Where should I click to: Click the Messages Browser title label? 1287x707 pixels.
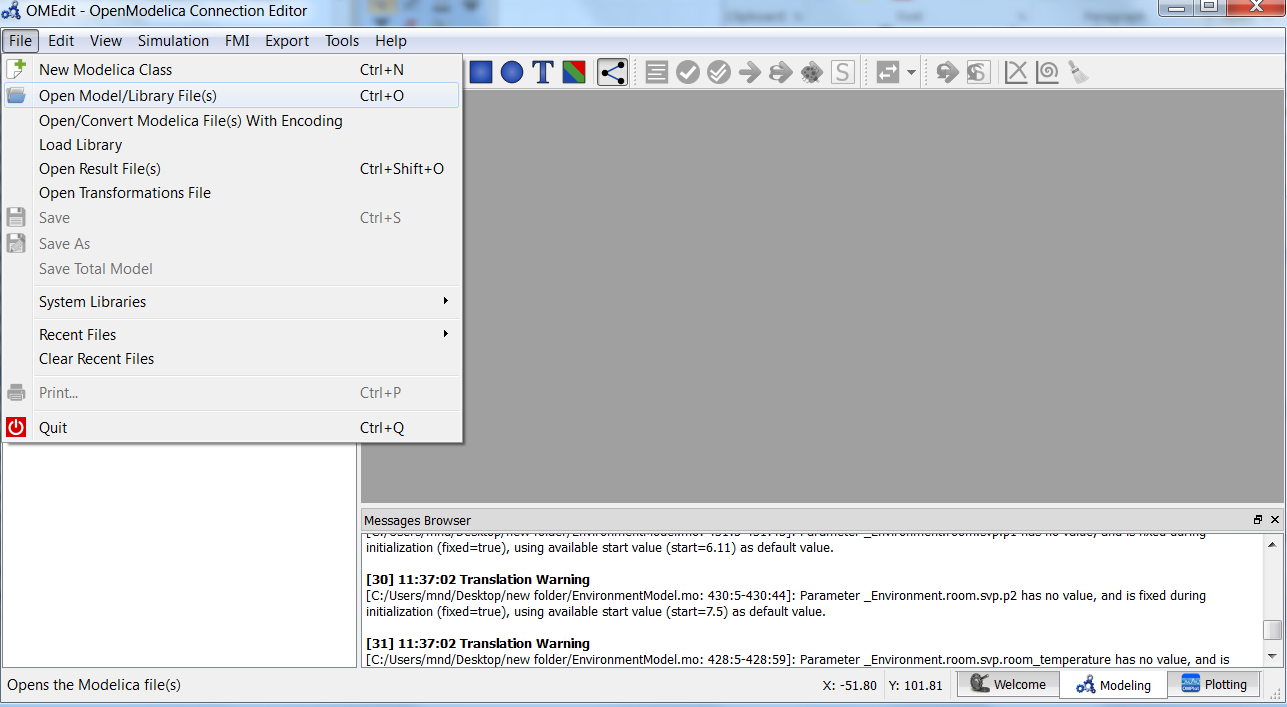click(417, 520)
